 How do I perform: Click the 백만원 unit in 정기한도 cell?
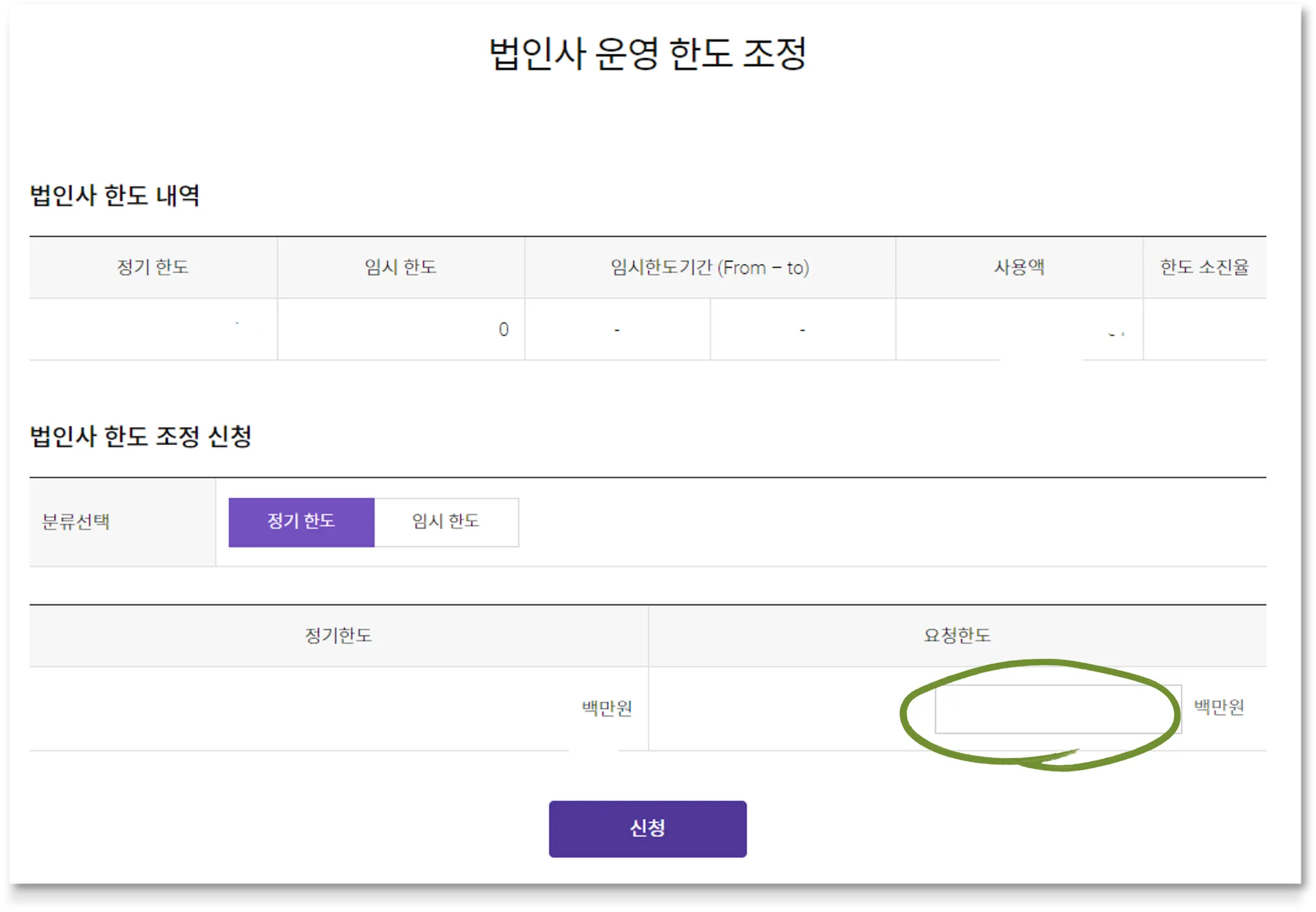[607, 708]
